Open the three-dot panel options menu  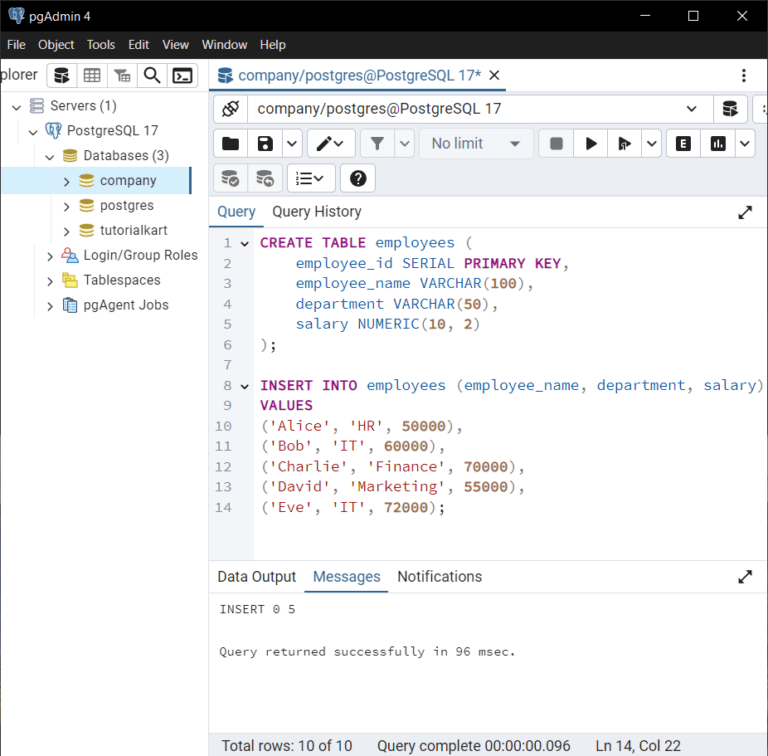tap(744, 75)
